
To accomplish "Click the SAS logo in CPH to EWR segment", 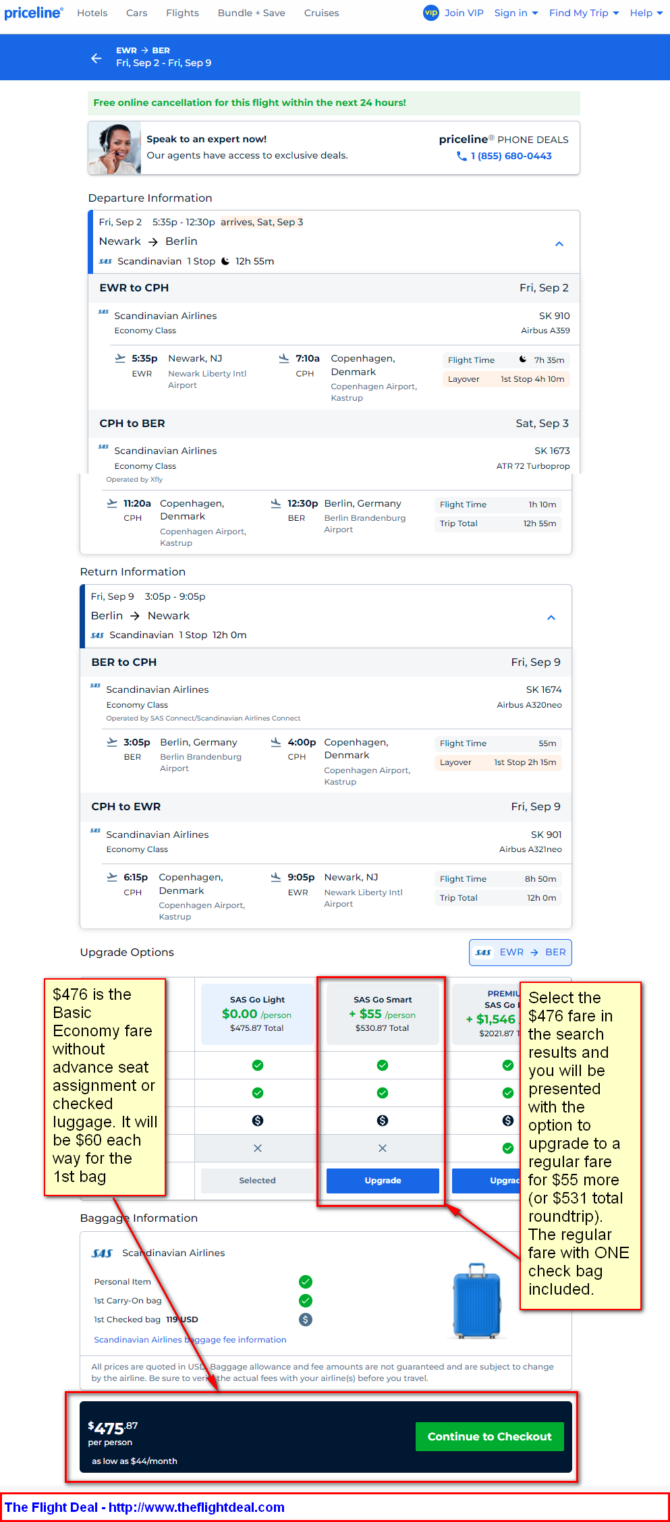I will [96, 830].
